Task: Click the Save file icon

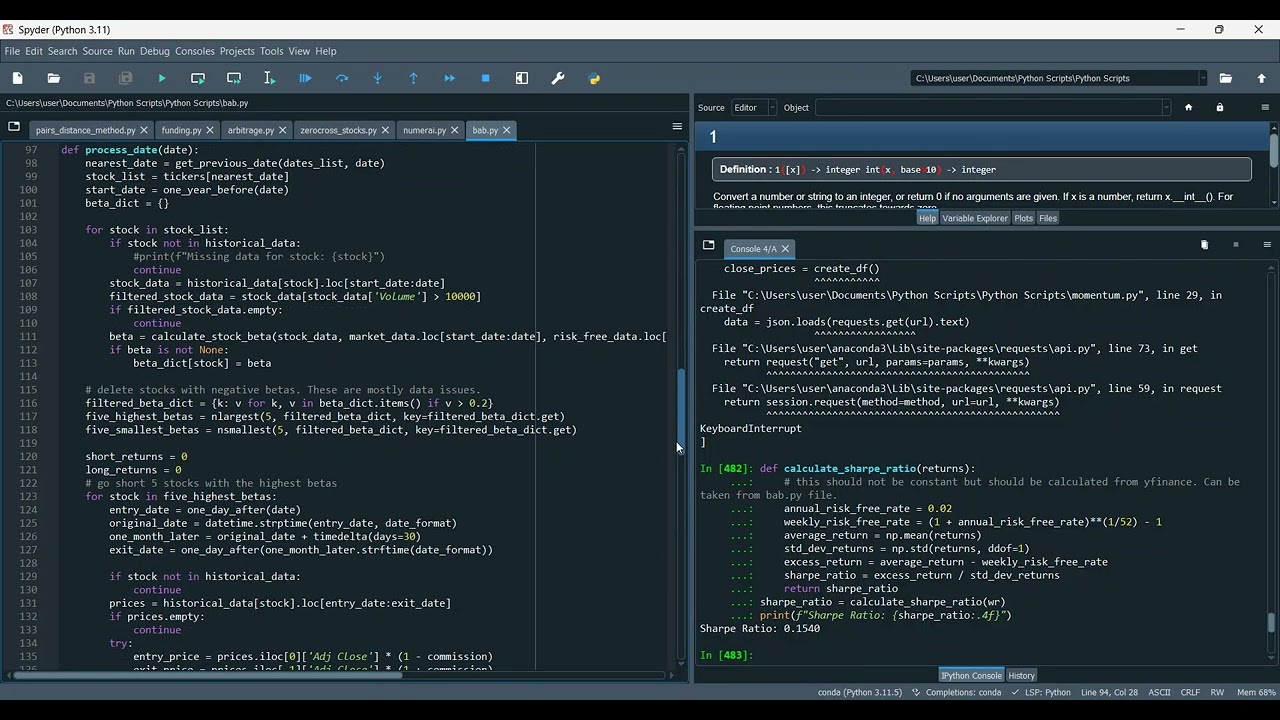Action: click(90, 78)
